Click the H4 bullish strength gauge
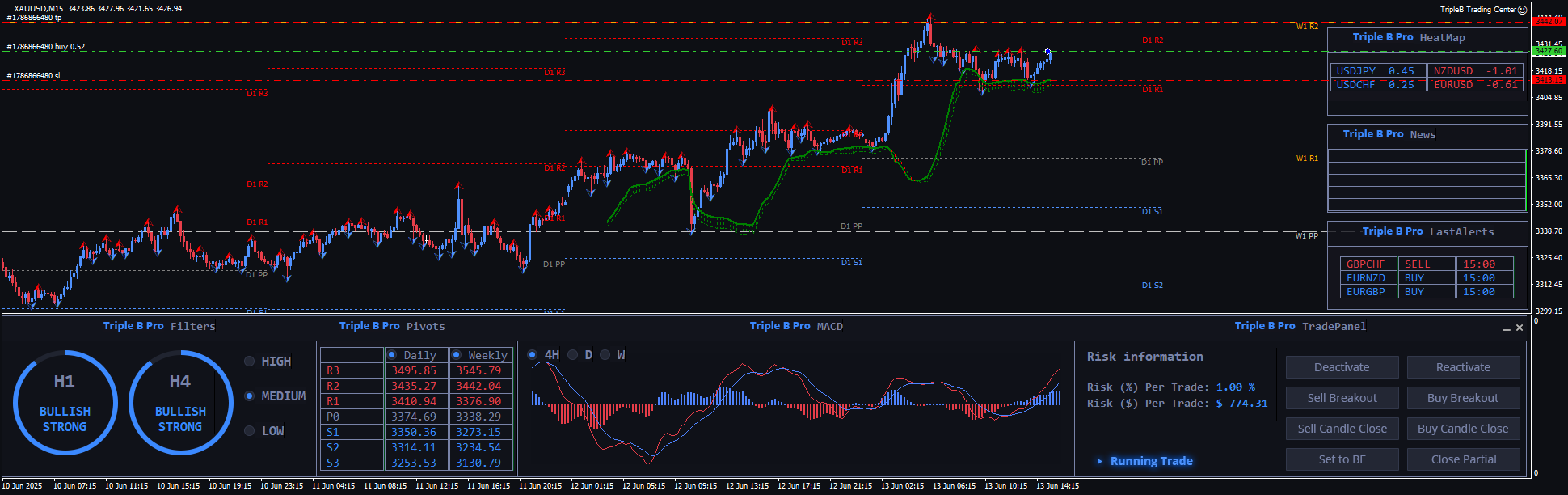The image size is (1568, 495). [180, 403]
